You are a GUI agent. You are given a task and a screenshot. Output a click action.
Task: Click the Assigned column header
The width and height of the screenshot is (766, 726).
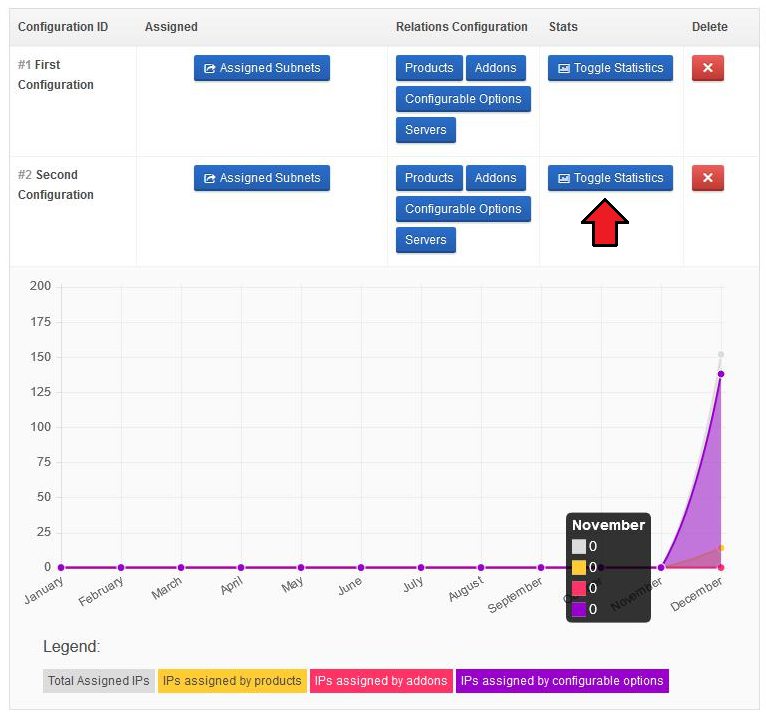171,27
